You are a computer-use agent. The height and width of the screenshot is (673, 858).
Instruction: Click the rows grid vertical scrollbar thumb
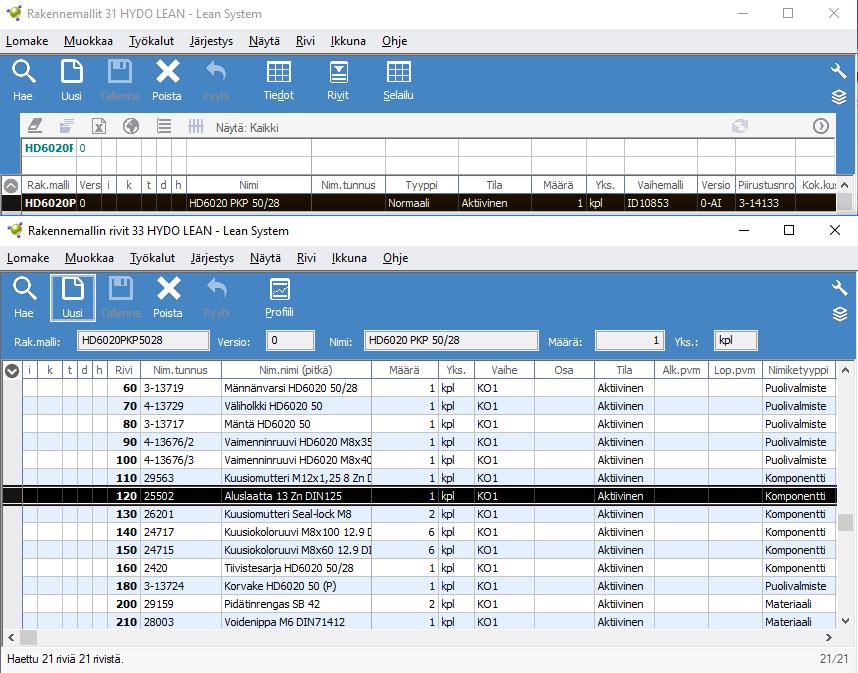point(845,522)
